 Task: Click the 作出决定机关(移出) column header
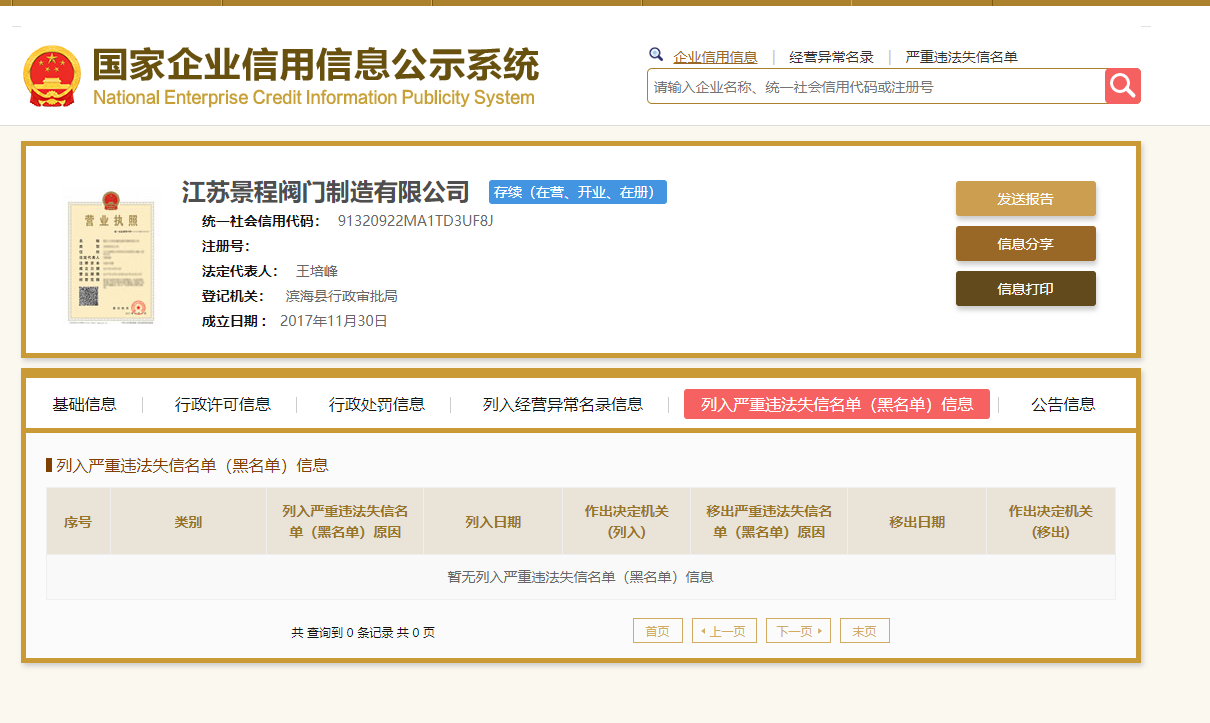(1050, 521)
